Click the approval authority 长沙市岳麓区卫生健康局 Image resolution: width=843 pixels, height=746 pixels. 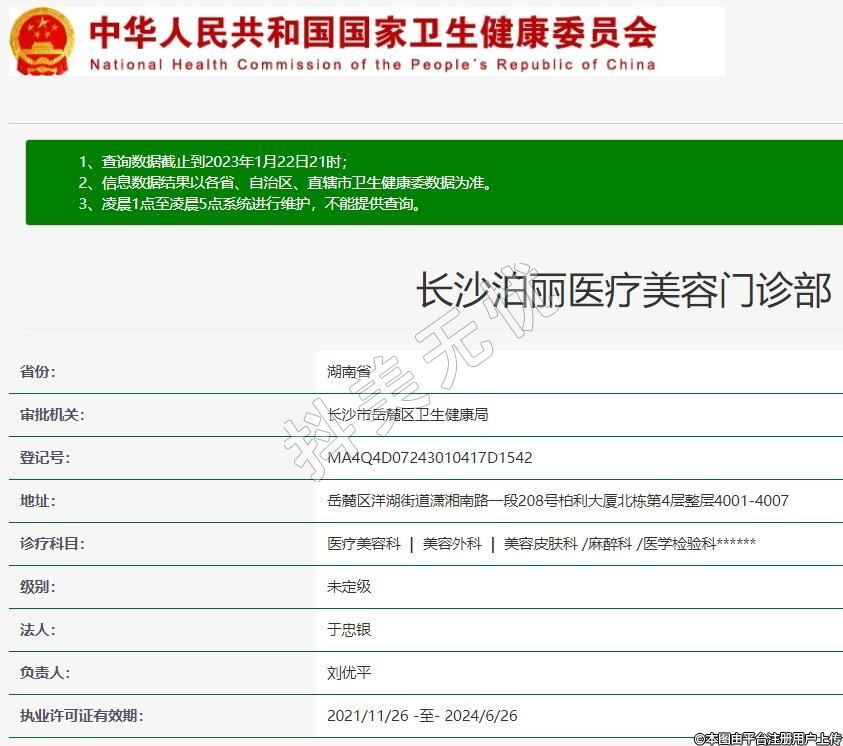coord(407,415)
